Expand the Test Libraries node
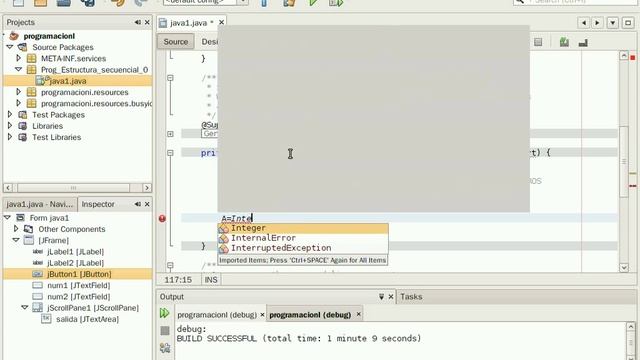Image resolution: width=640 pixels, height=360 pixels. [10, 137]
